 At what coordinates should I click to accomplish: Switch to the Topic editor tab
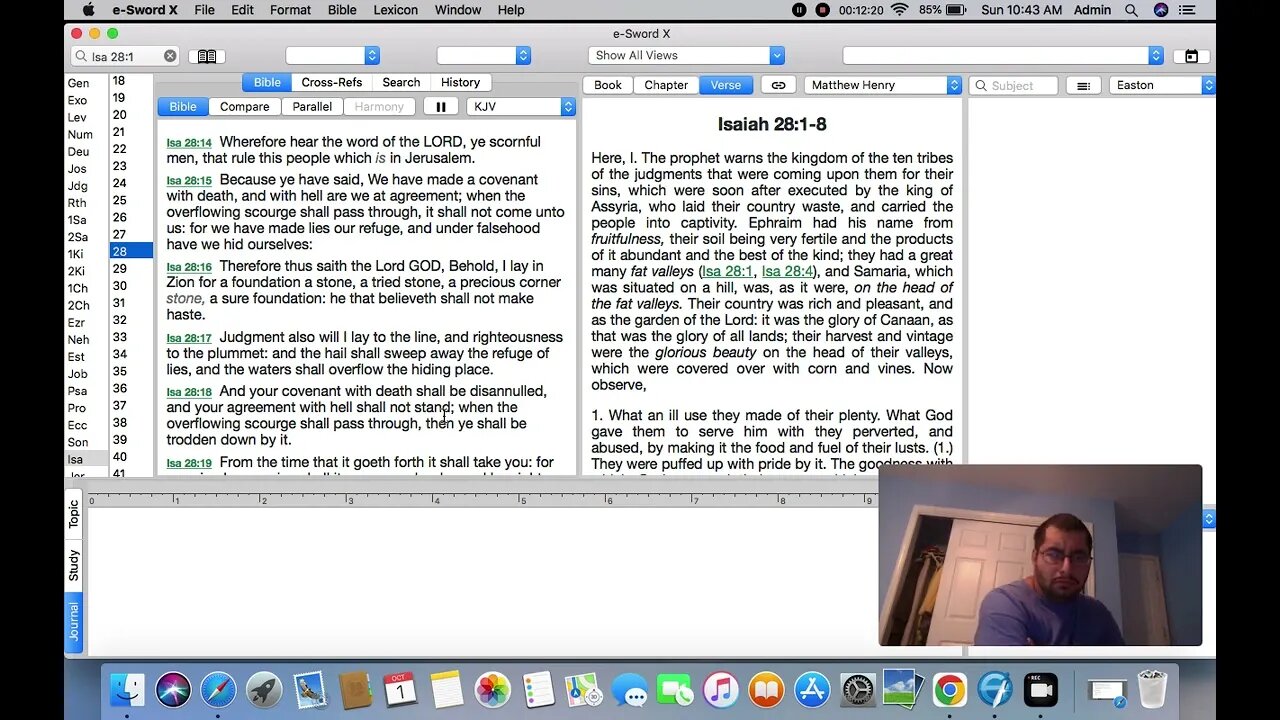74,514
